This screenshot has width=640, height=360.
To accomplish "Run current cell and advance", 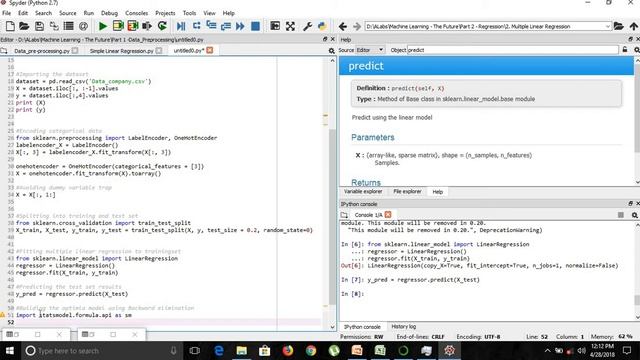I will (133, 26).
